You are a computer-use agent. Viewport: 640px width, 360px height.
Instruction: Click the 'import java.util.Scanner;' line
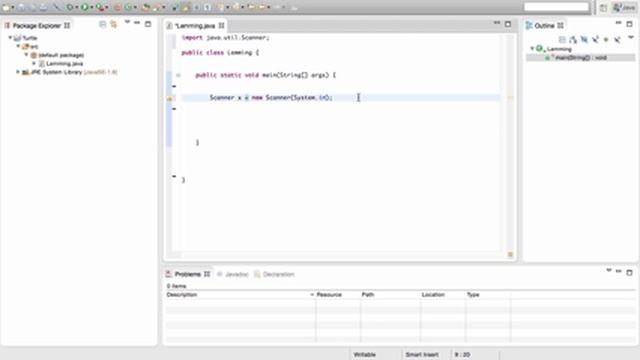[x=225, y=38]
